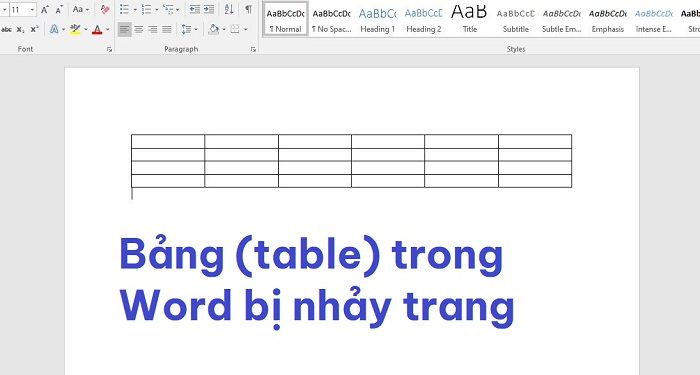Apply the Intense Emphasis style
This screenshot has height=375, width=700.
tap(654, 19)
